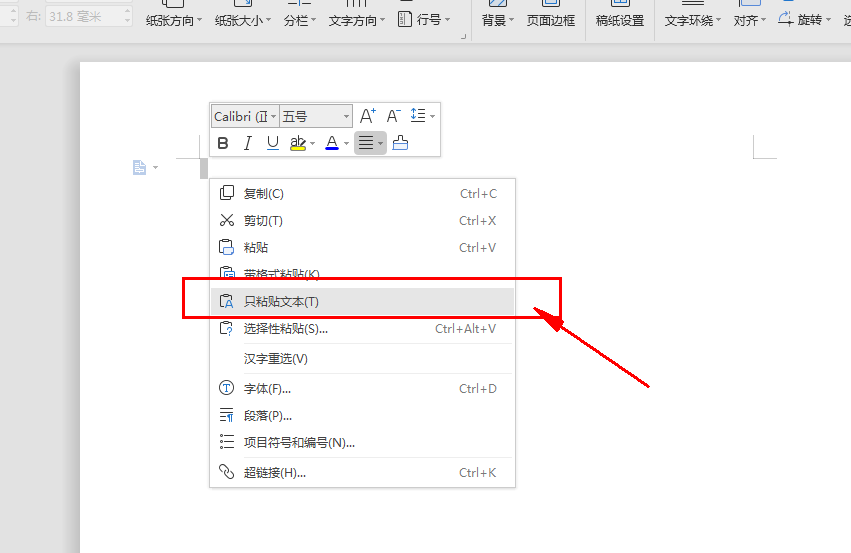Choose 粘贴 from context menu
The height and width of the screenshot is (553, 851).
362,247
